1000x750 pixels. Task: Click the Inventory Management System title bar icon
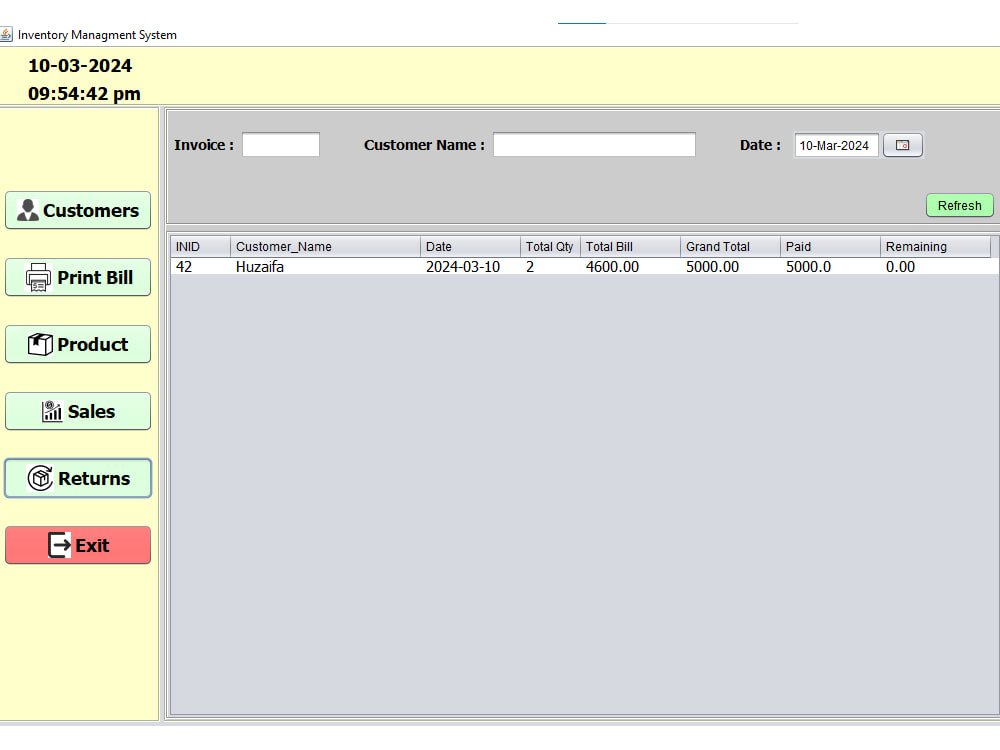click(8, 33)
